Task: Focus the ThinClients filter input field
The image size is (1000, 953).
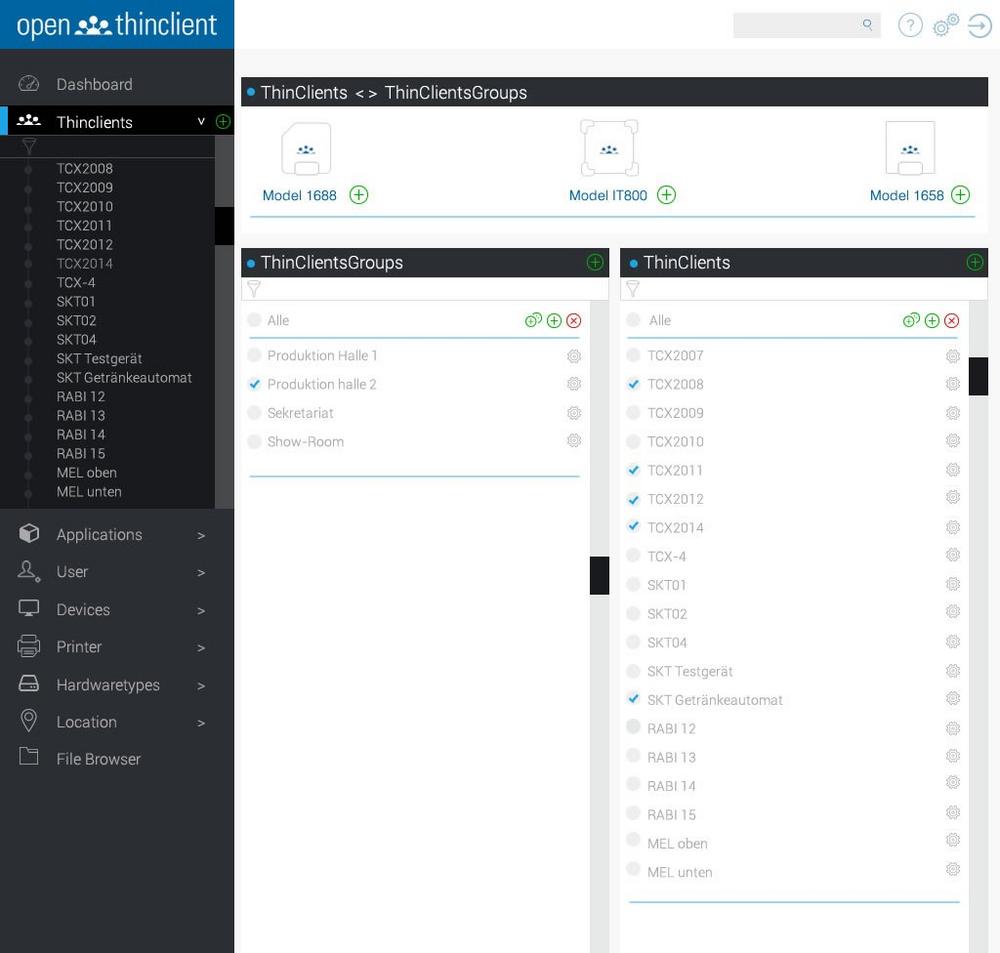Action: click(804, 289)
